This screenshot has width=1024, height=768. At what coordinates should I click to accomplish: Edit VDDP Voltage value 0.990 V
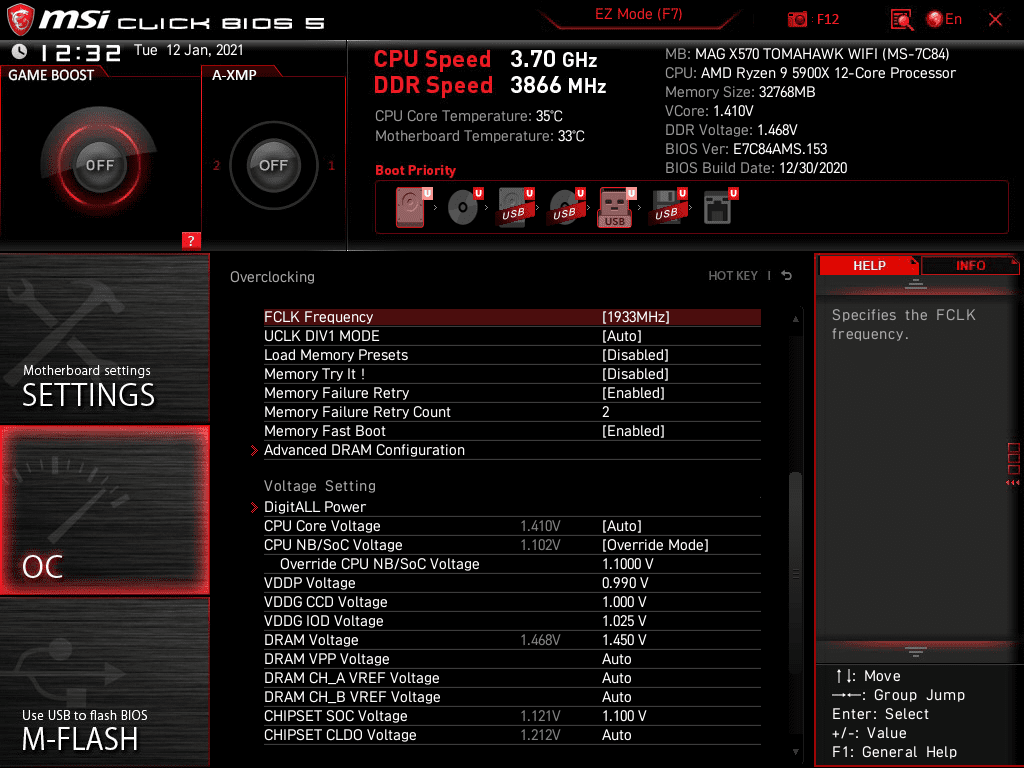coord(512,583)
